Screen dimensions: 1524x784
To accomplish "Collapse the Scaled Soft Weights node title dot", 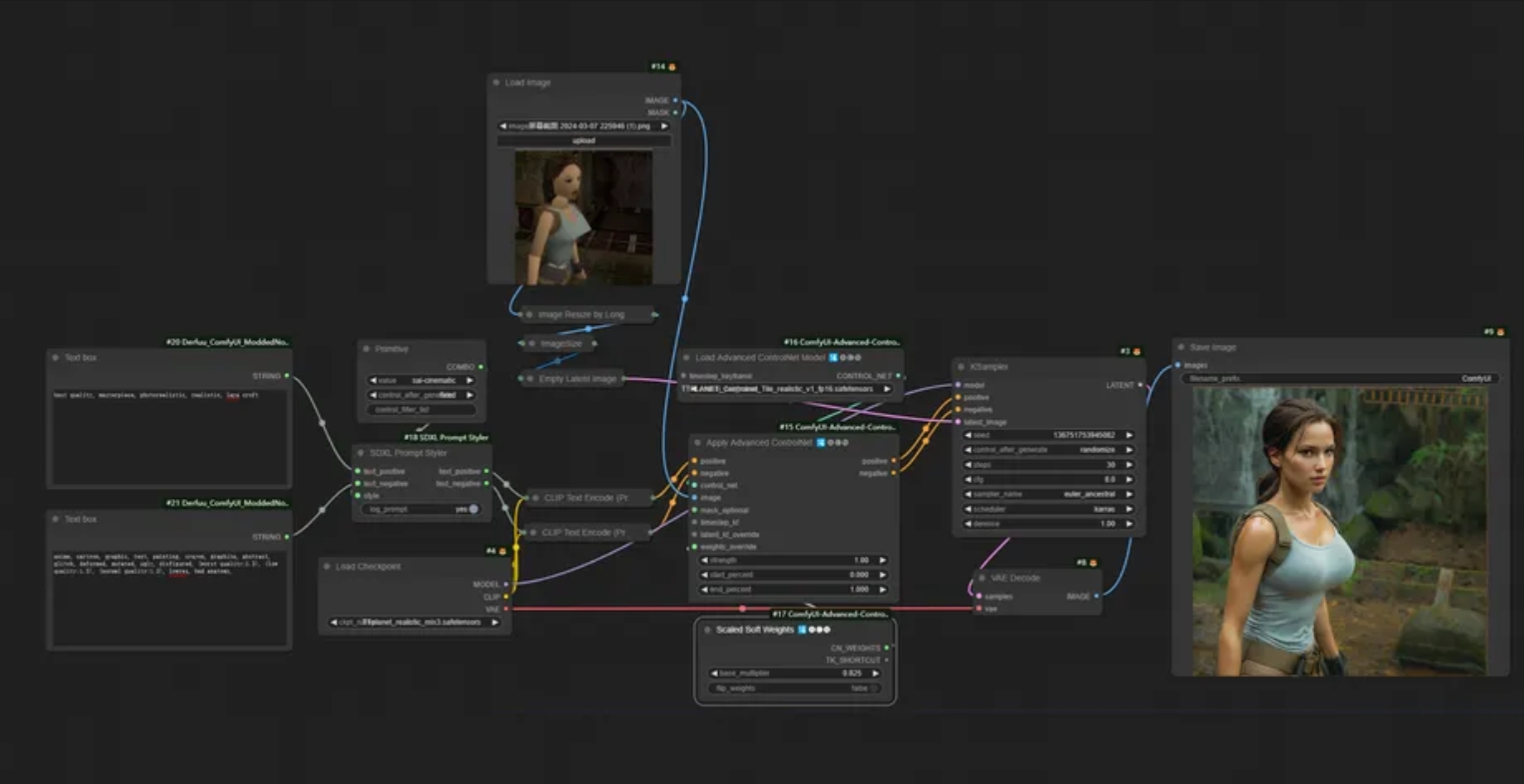I will pyautogui.click(x=707, y=630).
